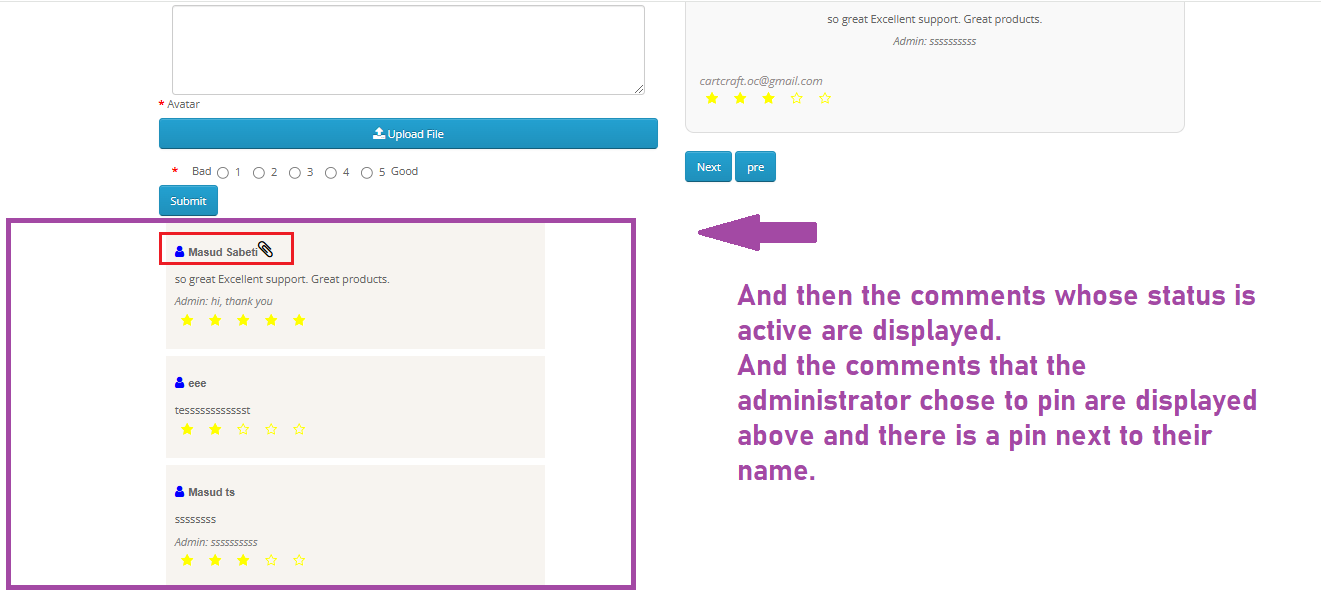
Task: Click the user icon next to eee
Action: (x=180, y=383)
